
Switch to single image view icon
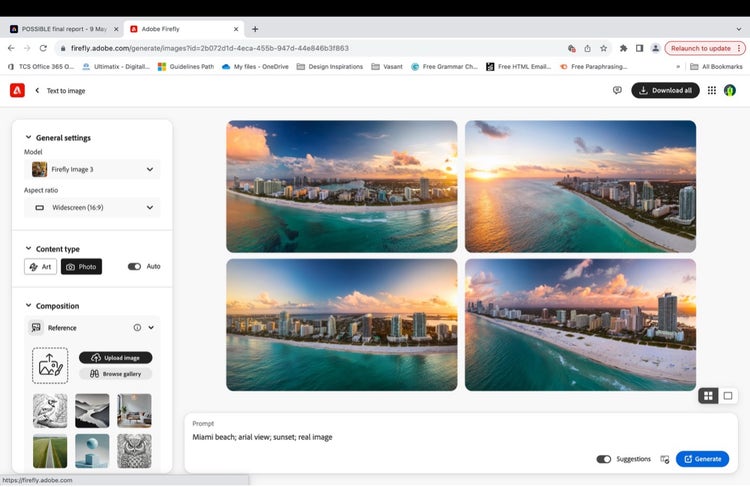tap(728, 396)
